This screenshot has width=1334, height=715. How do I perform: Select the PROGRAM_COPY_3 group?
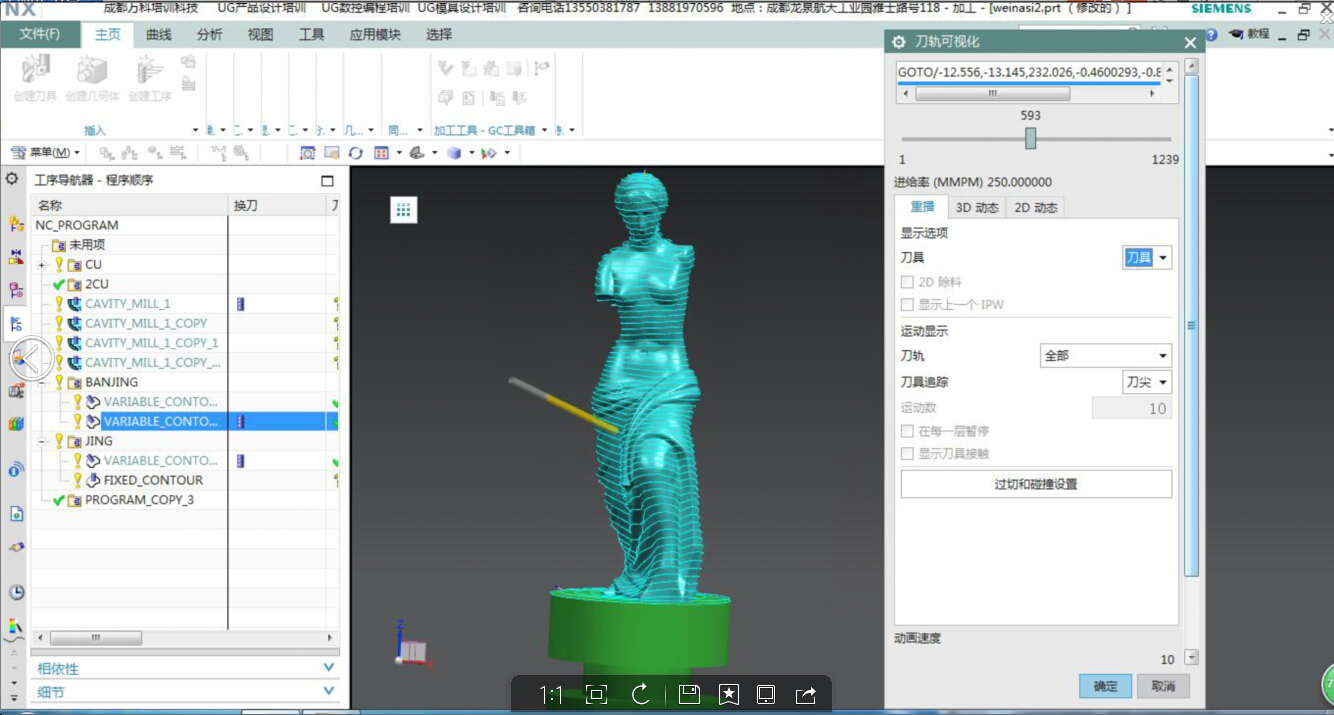pos(139,500)
